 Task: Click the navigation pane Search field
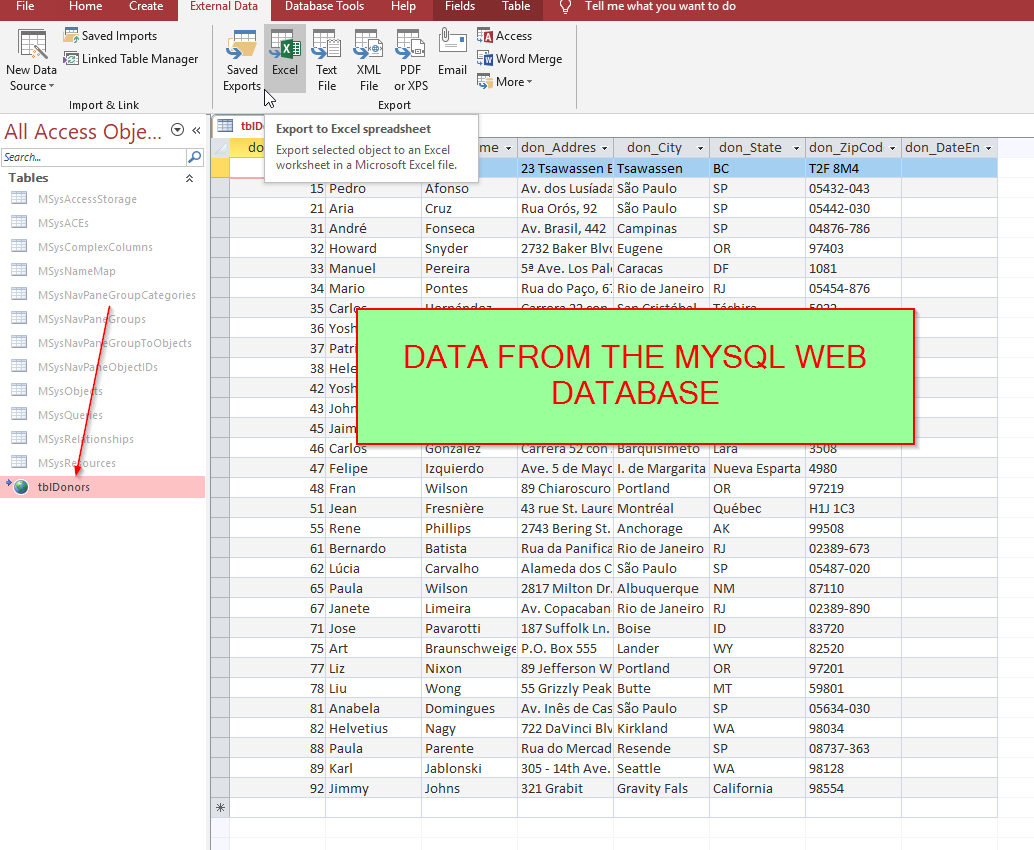94,157
